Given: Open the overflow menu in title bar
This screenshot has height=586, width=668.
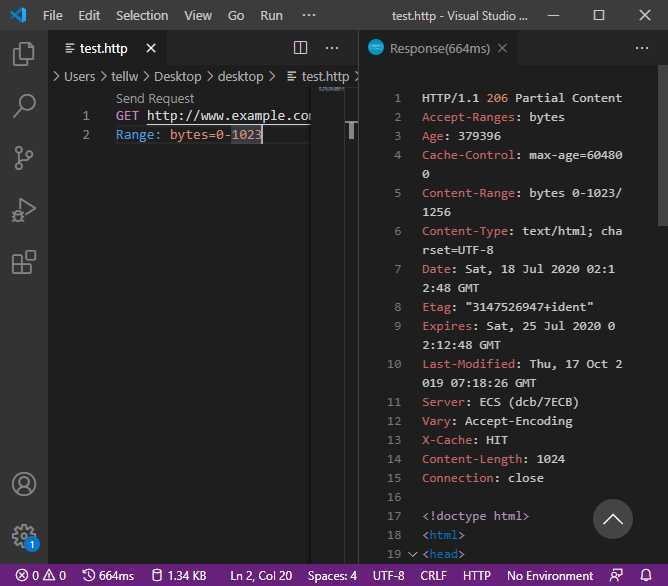Looking at the screenshot, I should click(308, 15).
